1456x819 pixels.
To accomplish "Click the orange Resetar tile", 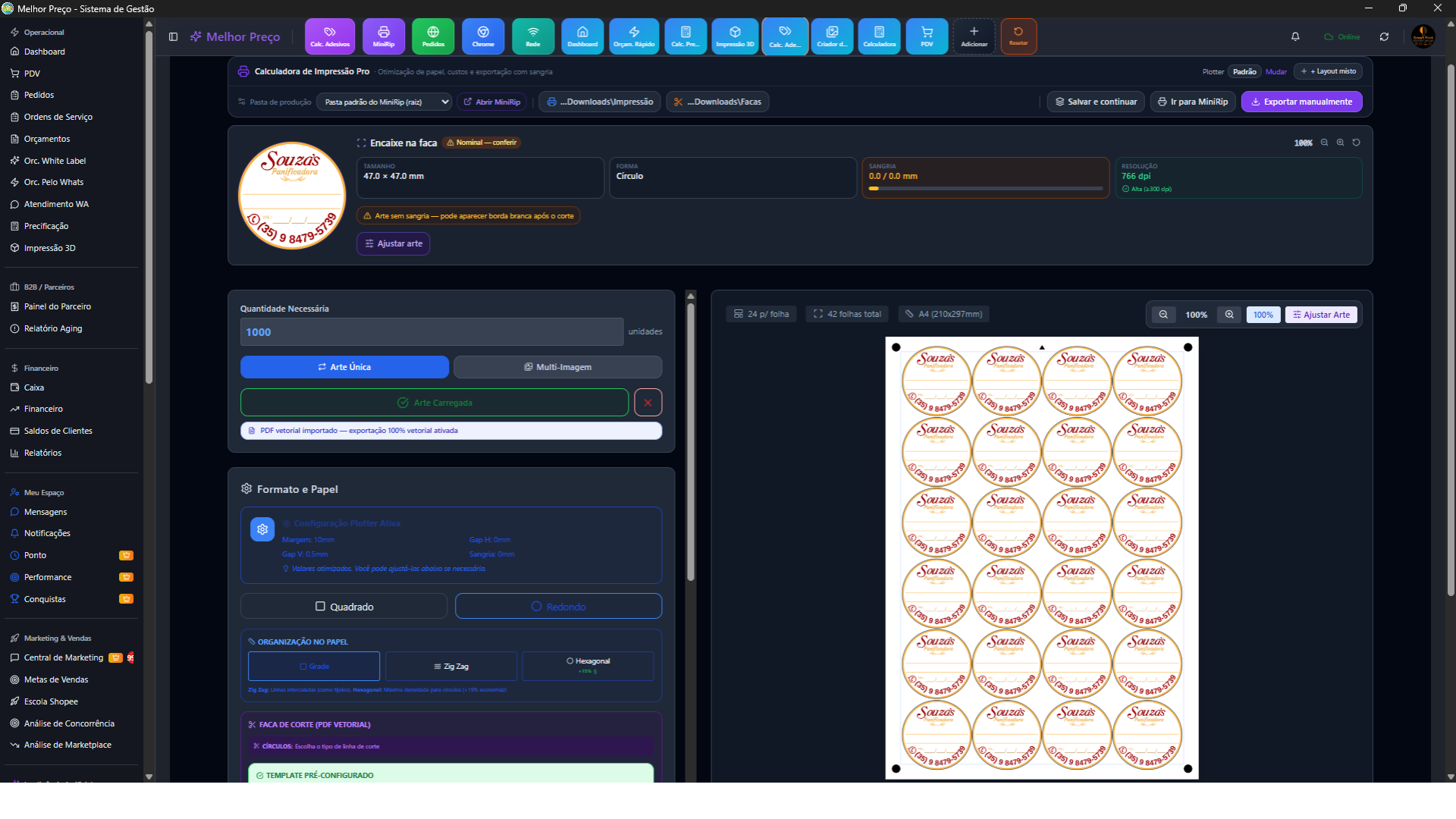I will tap(1018, 36).
